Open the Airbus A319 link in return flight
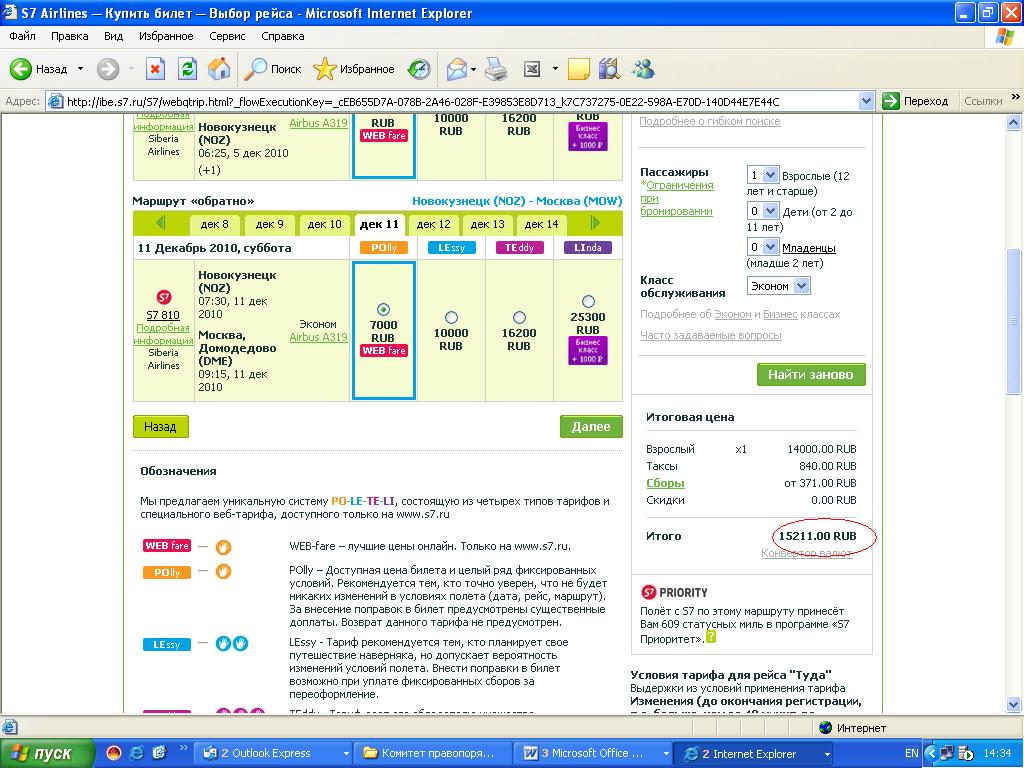This screenshot has width=1024, height=768. (318, 337)
